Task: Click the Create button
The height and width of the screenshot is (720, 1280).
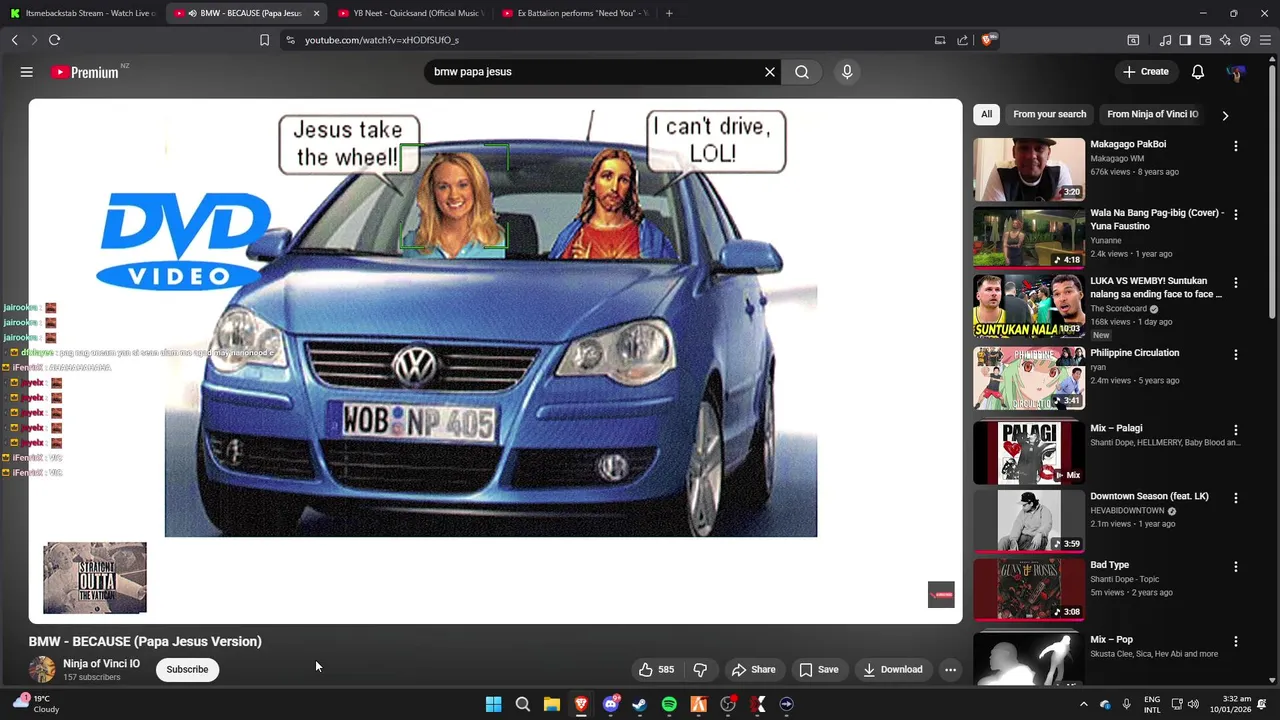Action: click(x=1146, y=72)
